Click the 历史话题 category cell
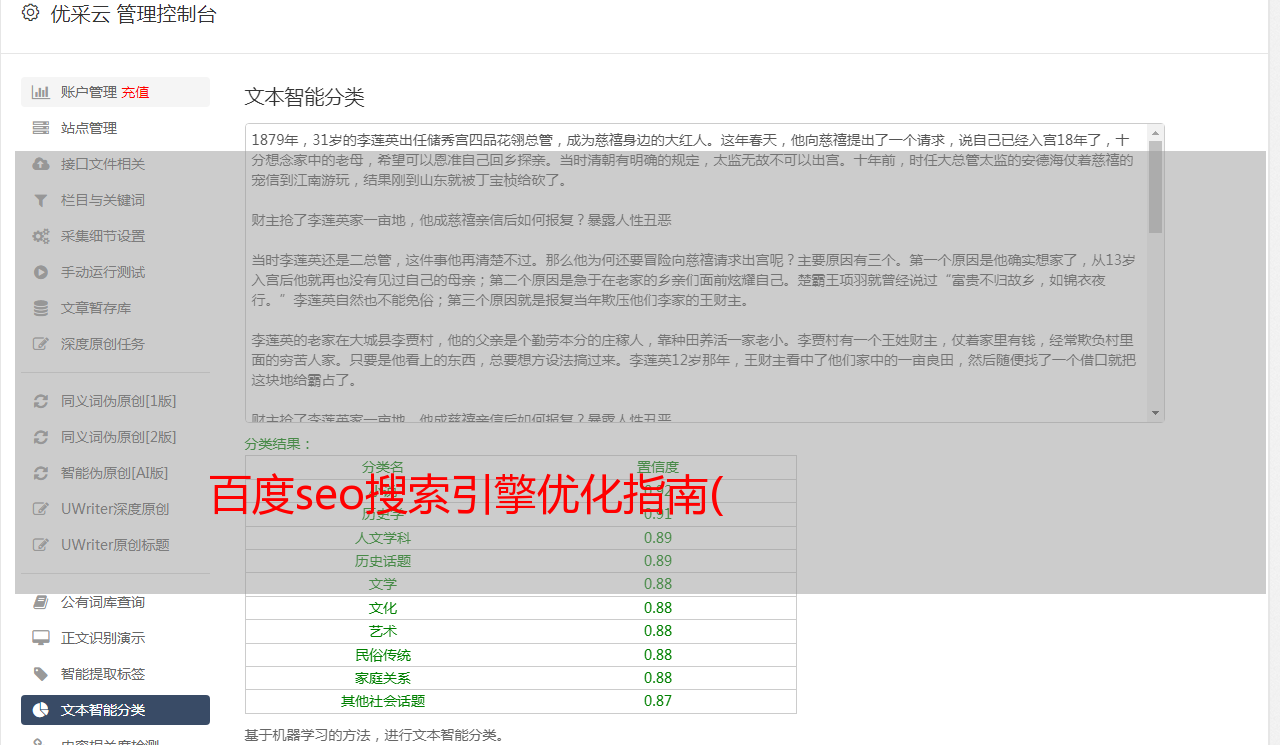The image size is (1280, 745). pos(383,561)
